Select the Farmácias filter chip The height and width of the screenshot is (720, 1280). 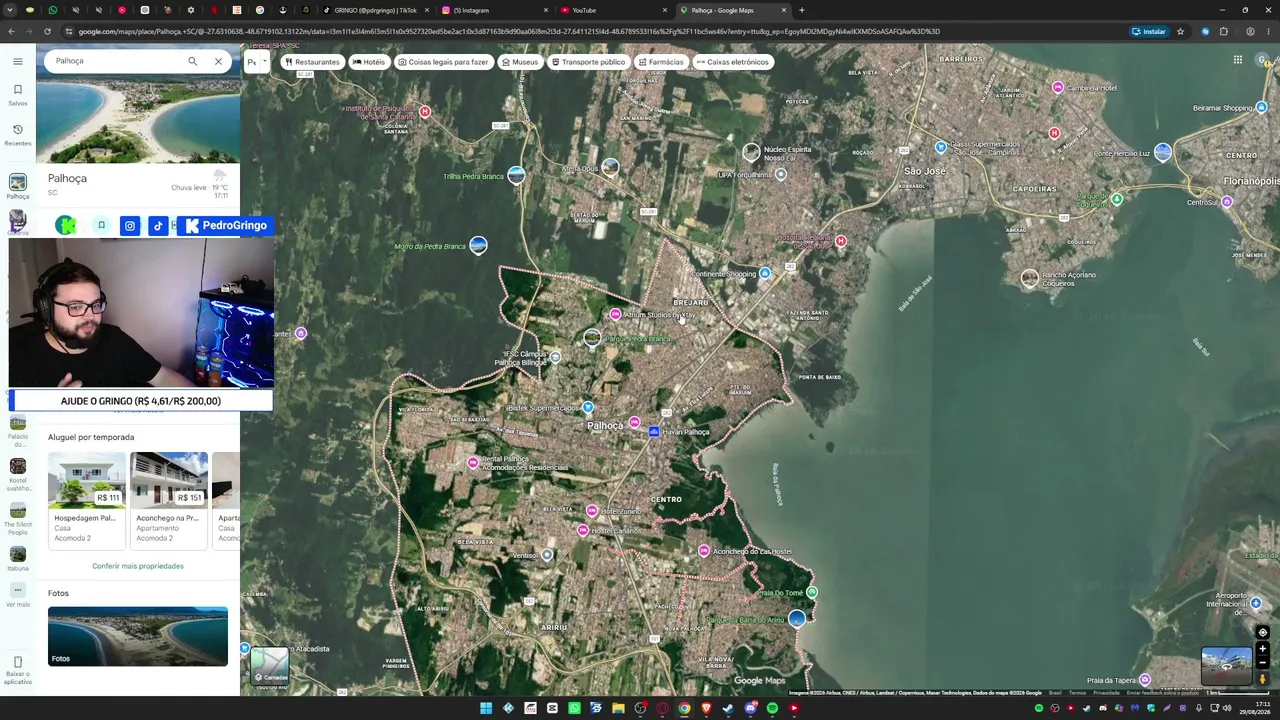click(x=661, y=62)
